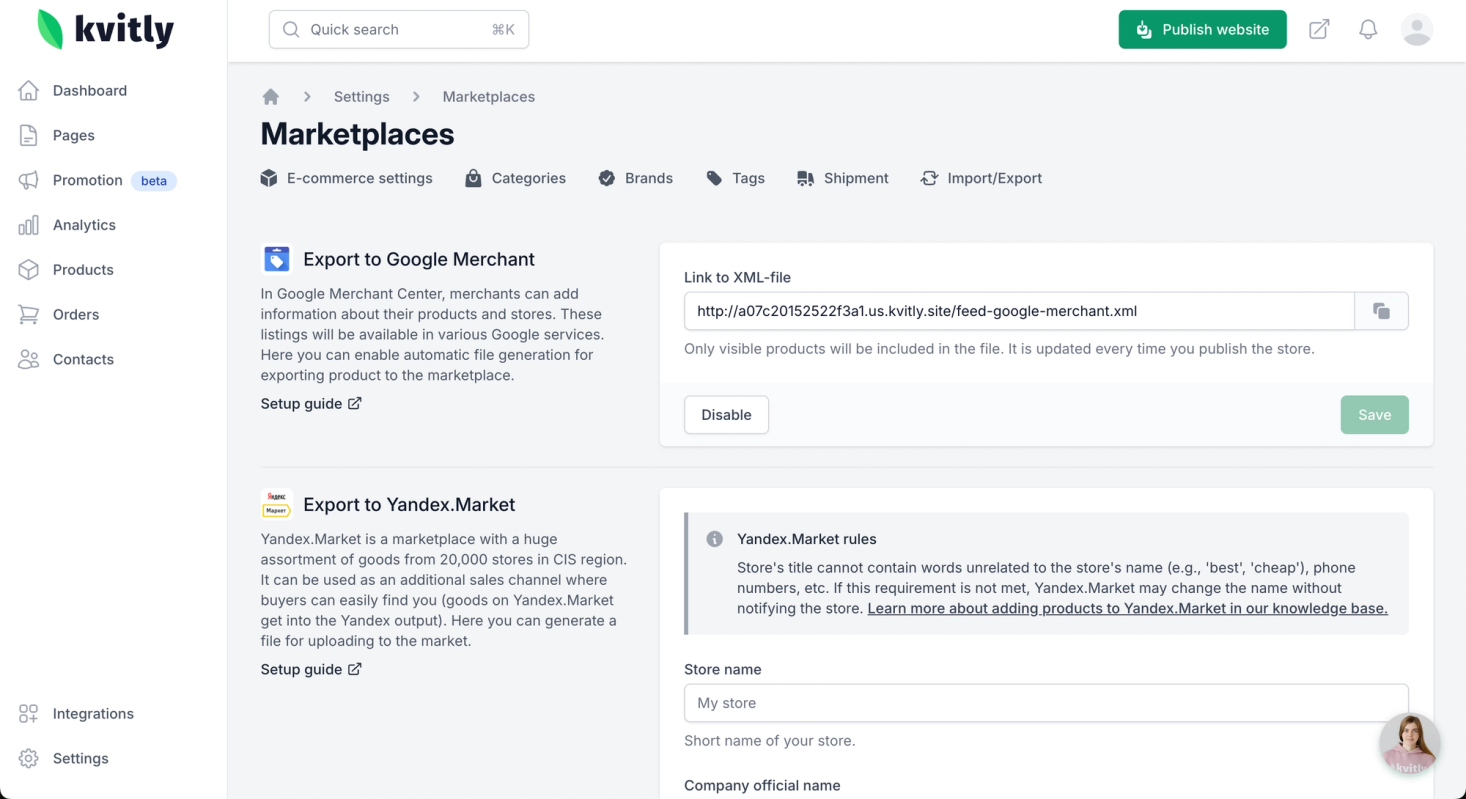
Task: Switch to the Categories tab
Action: coord(516,178)
